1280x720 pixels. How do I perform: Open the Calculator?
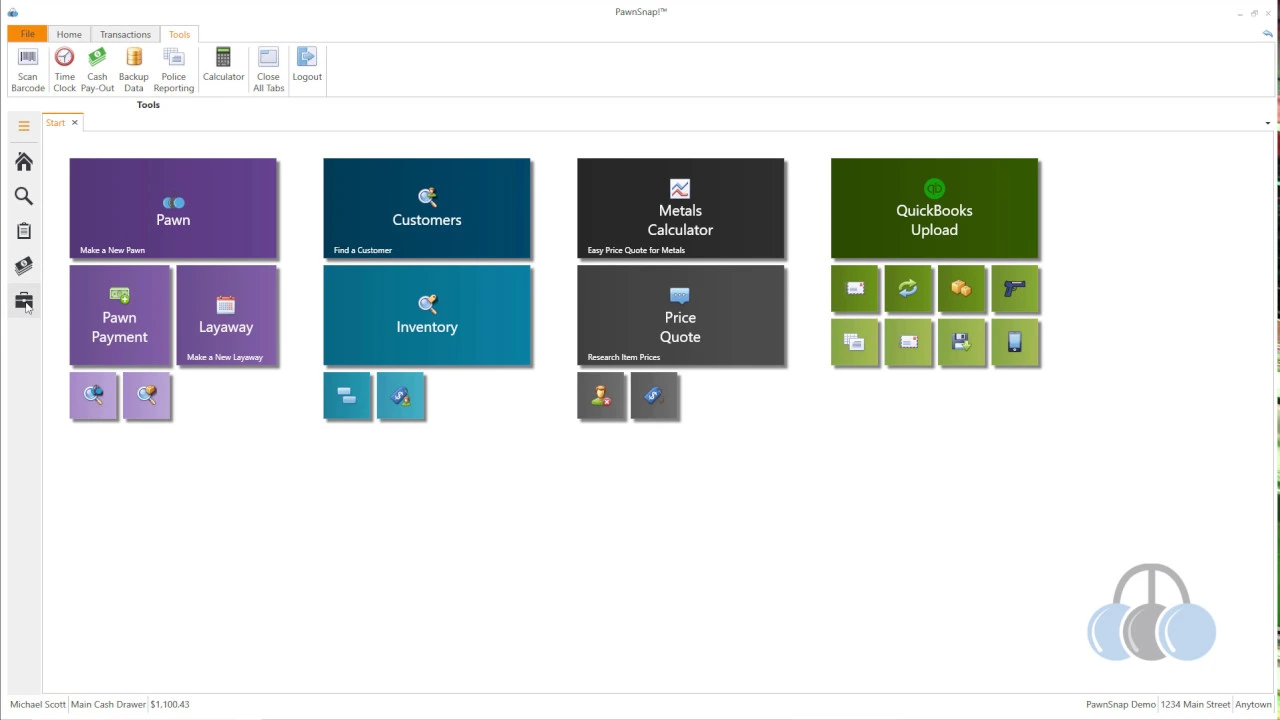click(x=223, y=65)
